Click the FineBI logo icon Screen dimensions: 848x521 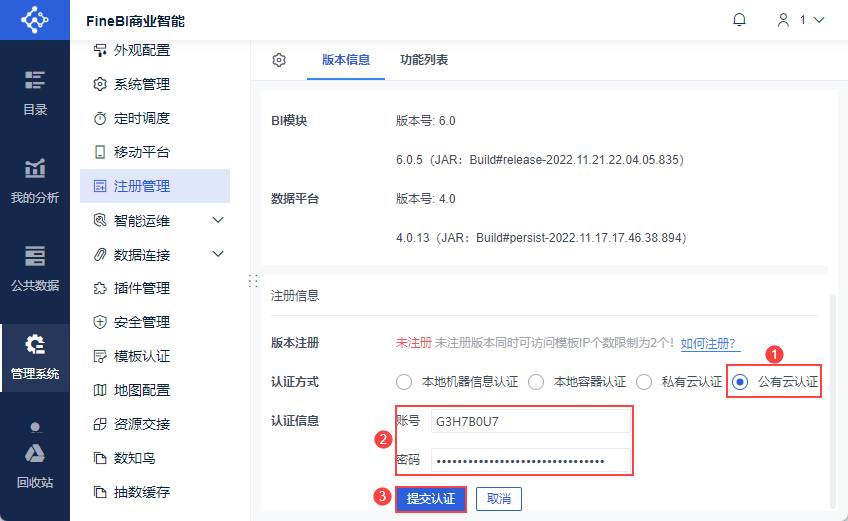[35, 20]
